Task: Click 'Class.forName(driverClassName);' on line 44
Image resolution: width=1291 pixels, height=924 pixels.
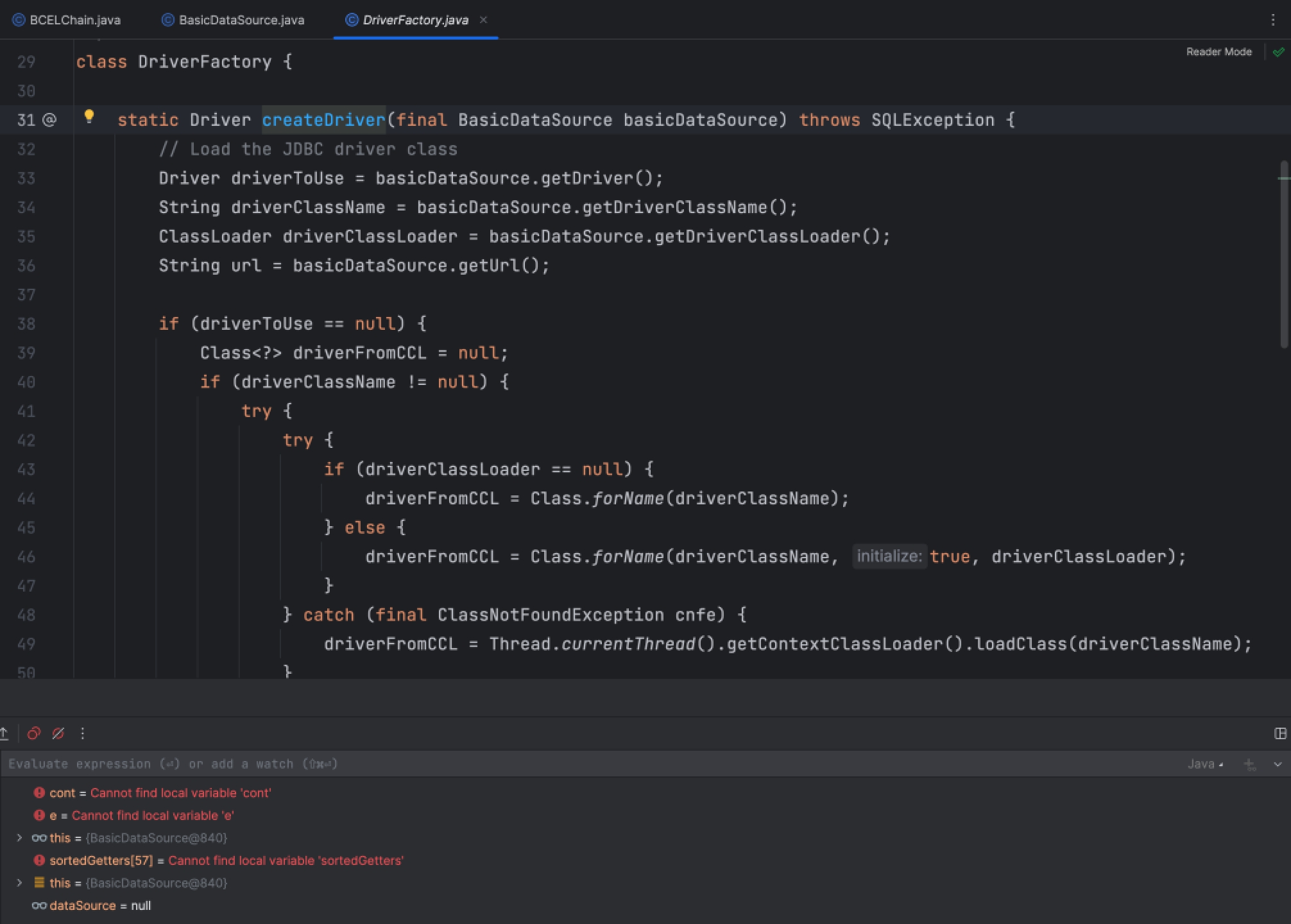Action: click(x=690, y=499)
